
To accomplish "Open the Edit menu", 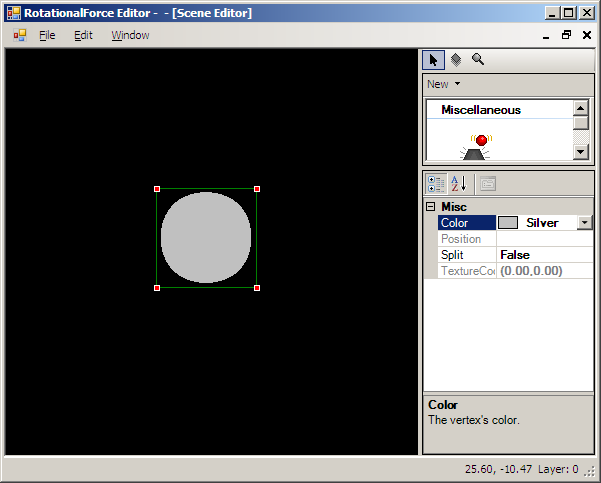I will click(x=83, y=35).
